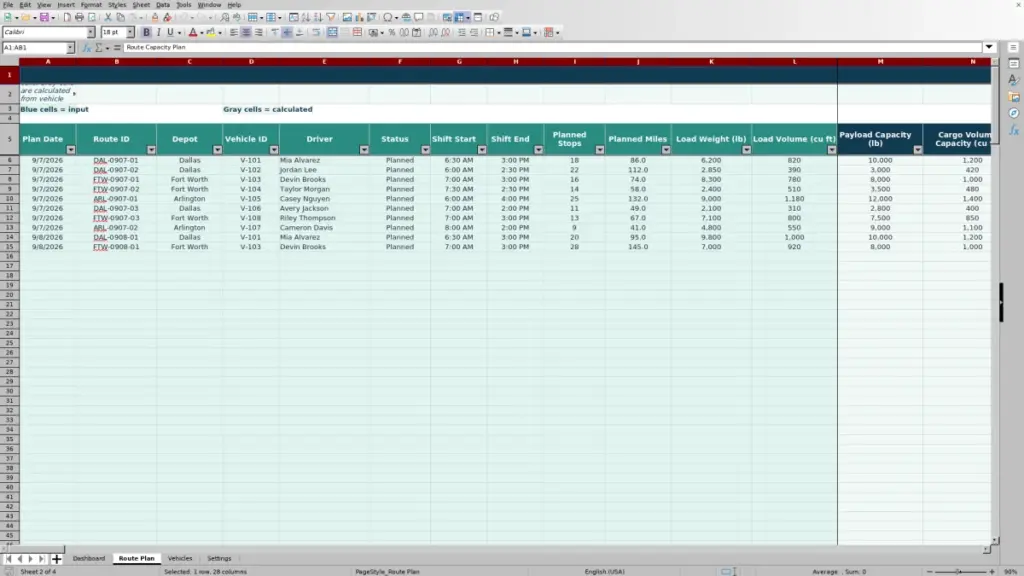
Task: Click the Formula equals sign icon
Action: (117, 48)
